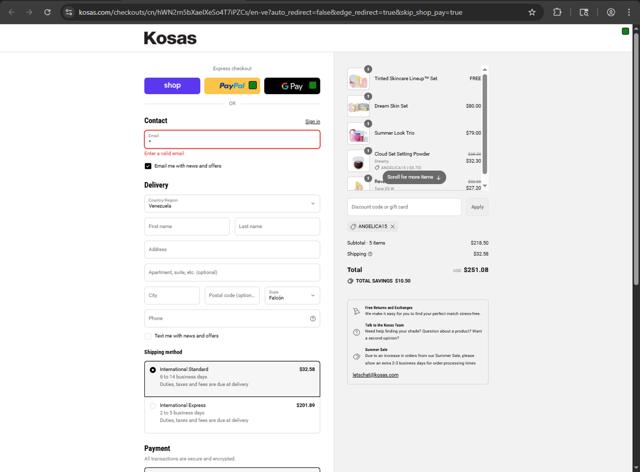Uncheck Email me with news and offers
The width and height of the screenshot is (640, 472).
(x=148, y=166)
